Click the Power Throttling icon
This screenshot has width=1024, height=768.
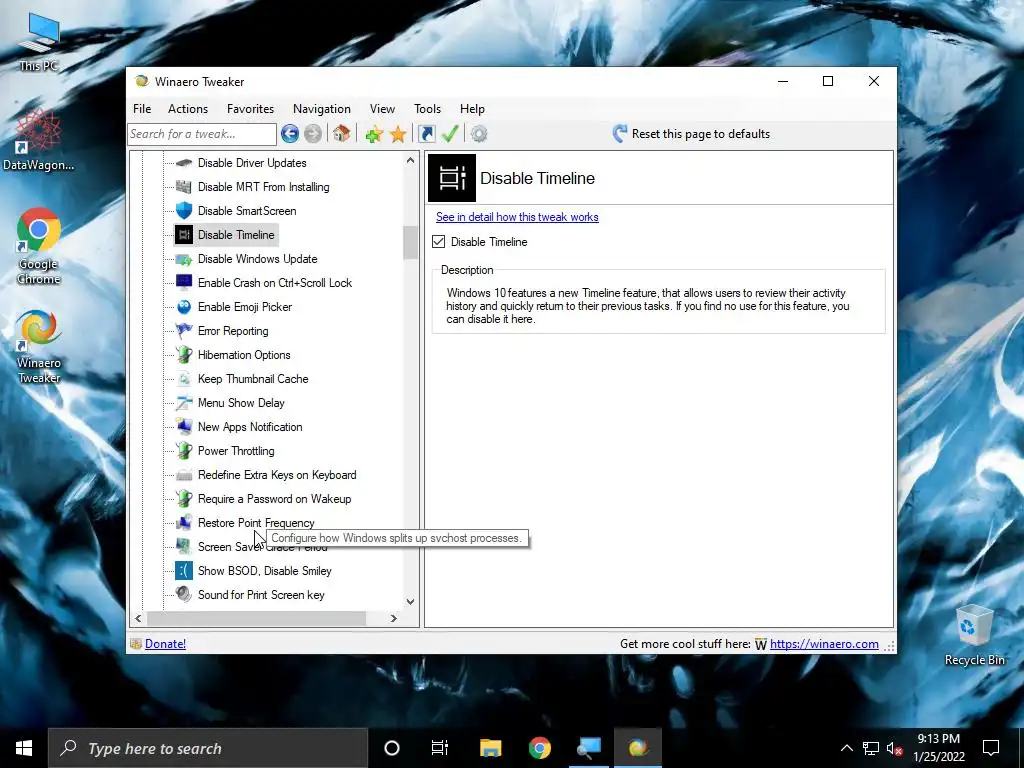[184, 451]
